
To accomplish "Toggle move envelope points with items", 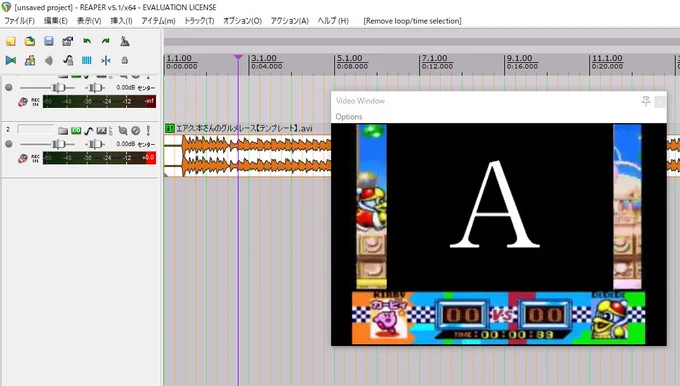I will tap(68, 60).
